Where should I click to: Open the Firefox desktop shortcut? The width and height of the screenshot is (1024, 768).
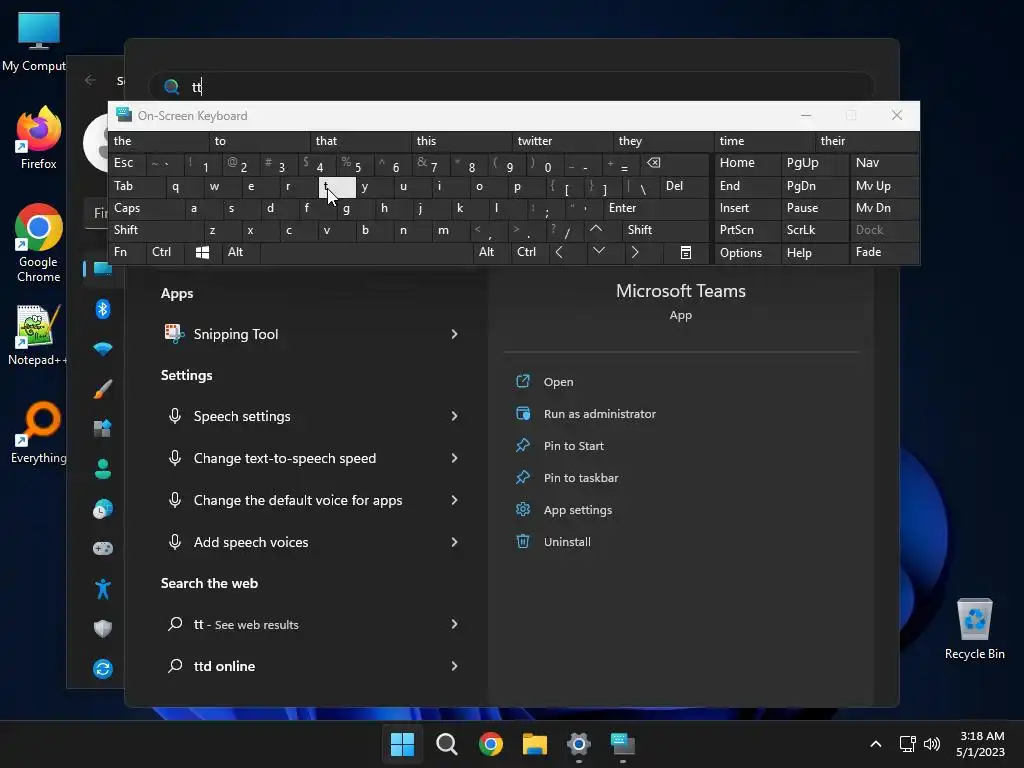pyautogui.click(x=38, y=138)
